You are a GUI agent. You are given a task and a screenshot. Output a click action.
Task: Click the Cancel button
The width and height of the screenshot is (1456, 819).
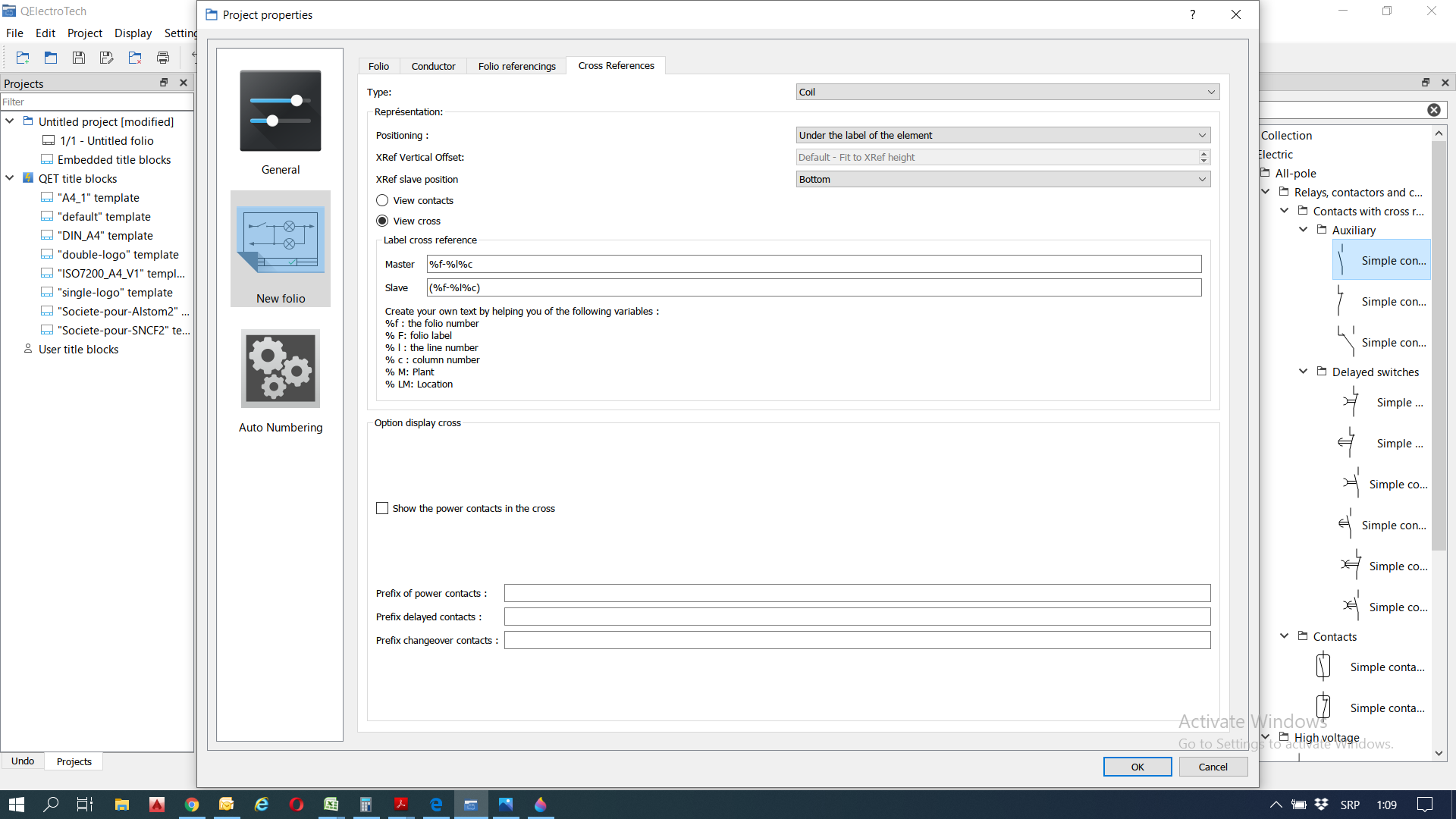click(x=1213, y=767)
